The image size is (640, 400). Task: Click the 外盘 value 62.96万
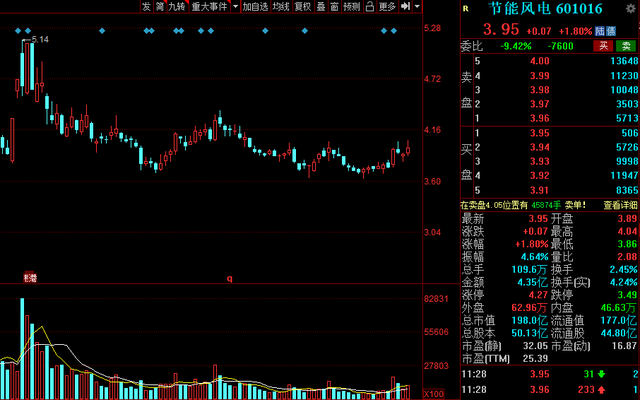[530, 307]
